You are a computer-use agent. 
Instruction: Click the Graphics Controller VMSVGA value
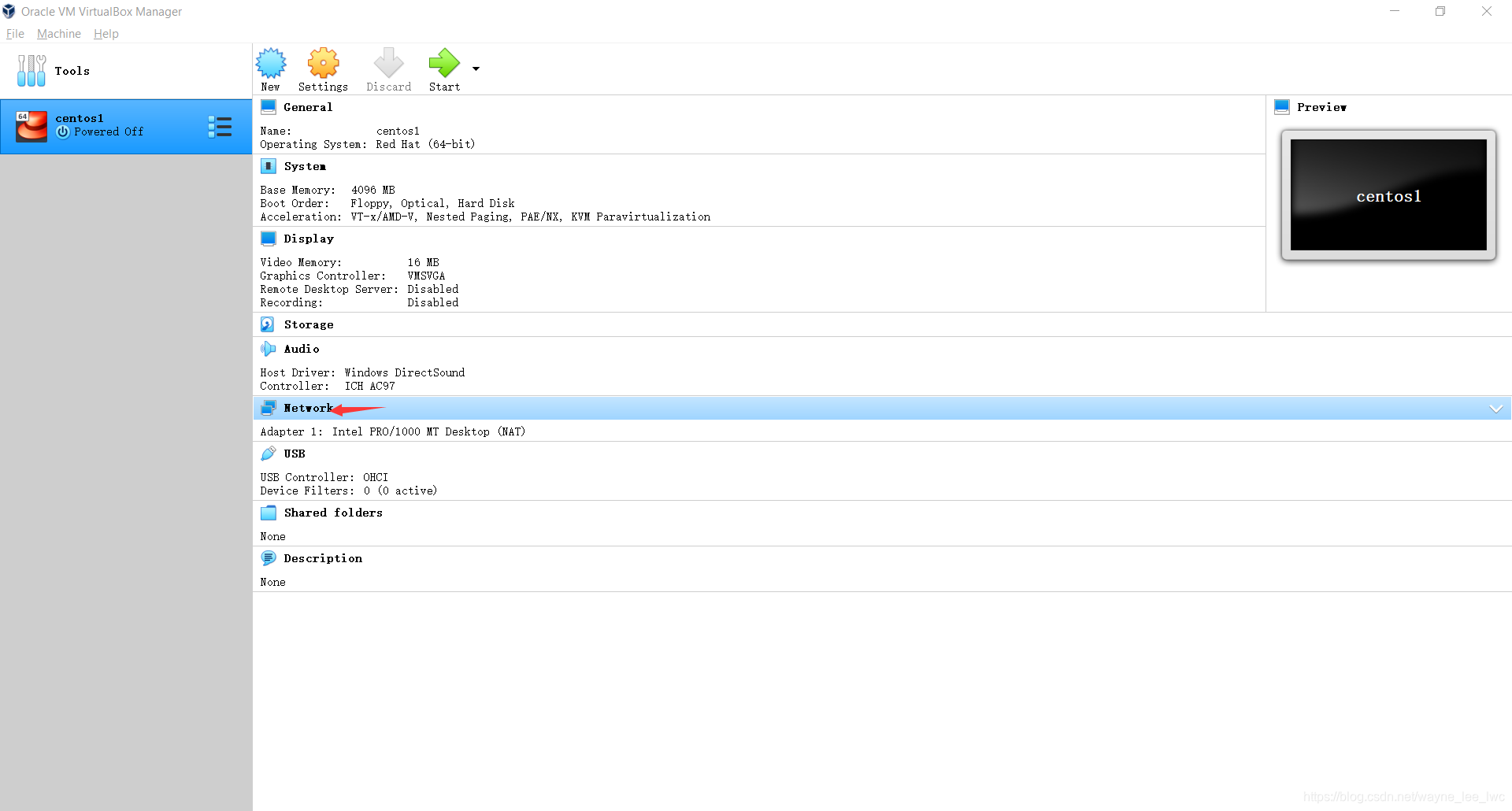coord(426,276)
